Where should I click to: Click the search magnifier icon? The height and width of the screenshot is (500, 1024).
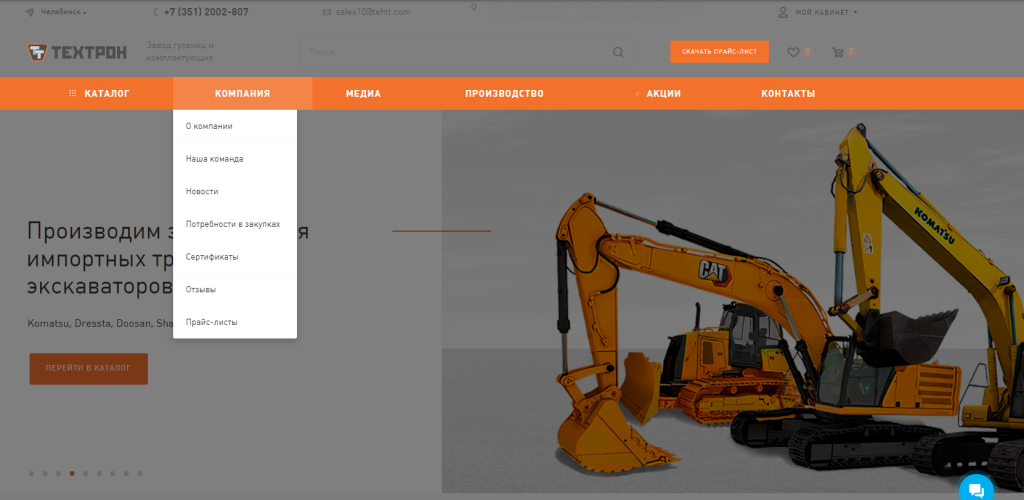618,52
